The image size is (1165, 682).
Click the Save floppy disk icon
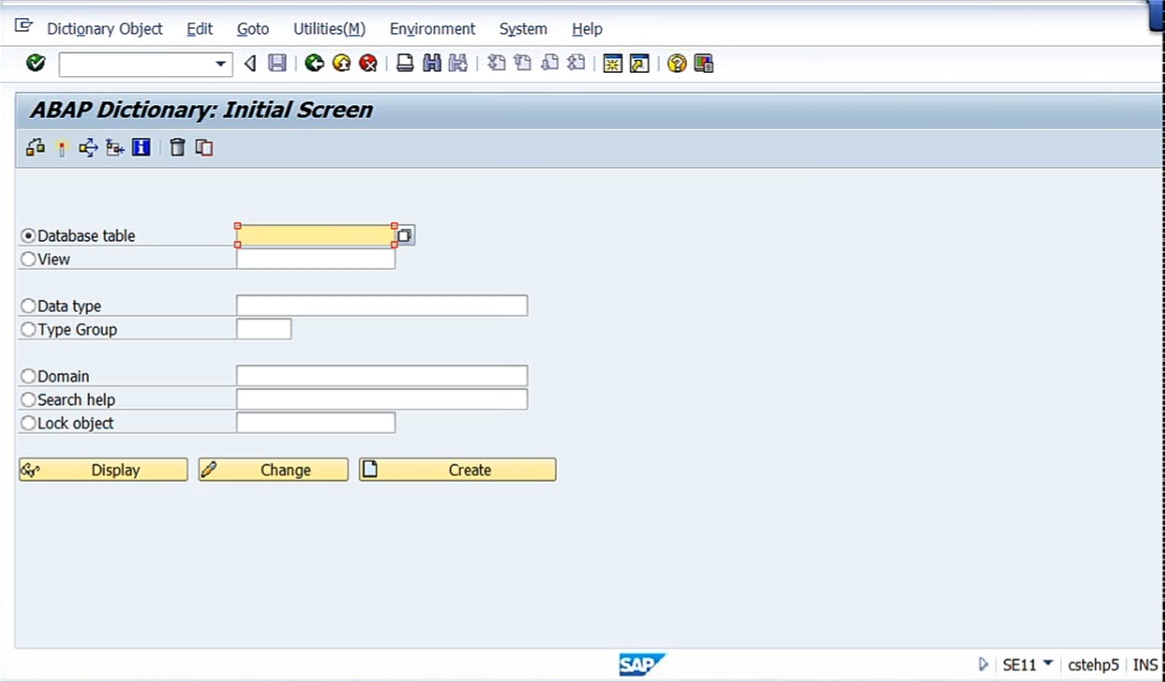pos(277,63)
